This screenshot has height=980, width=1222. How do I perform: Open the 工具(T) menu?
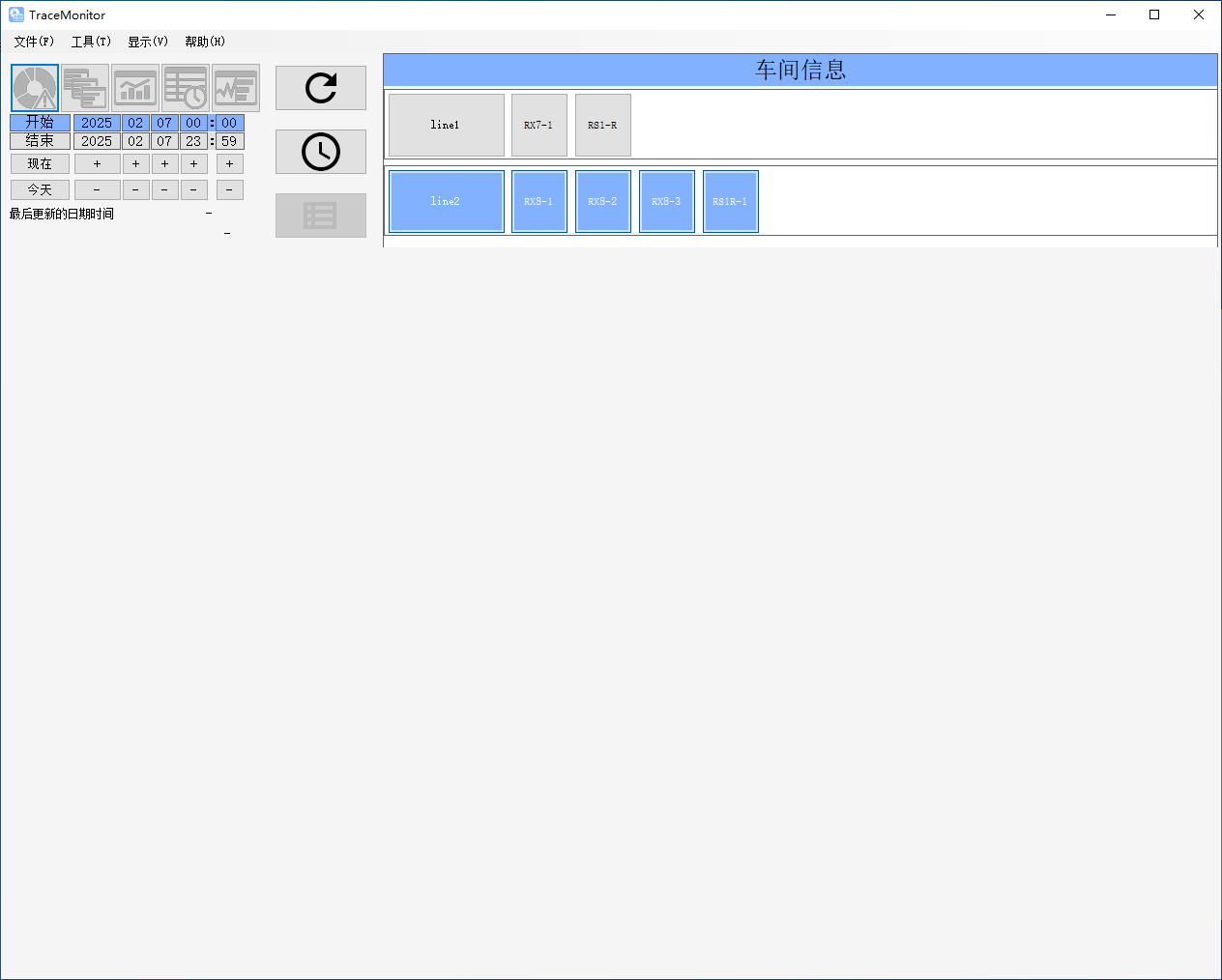tap(91, 42)
